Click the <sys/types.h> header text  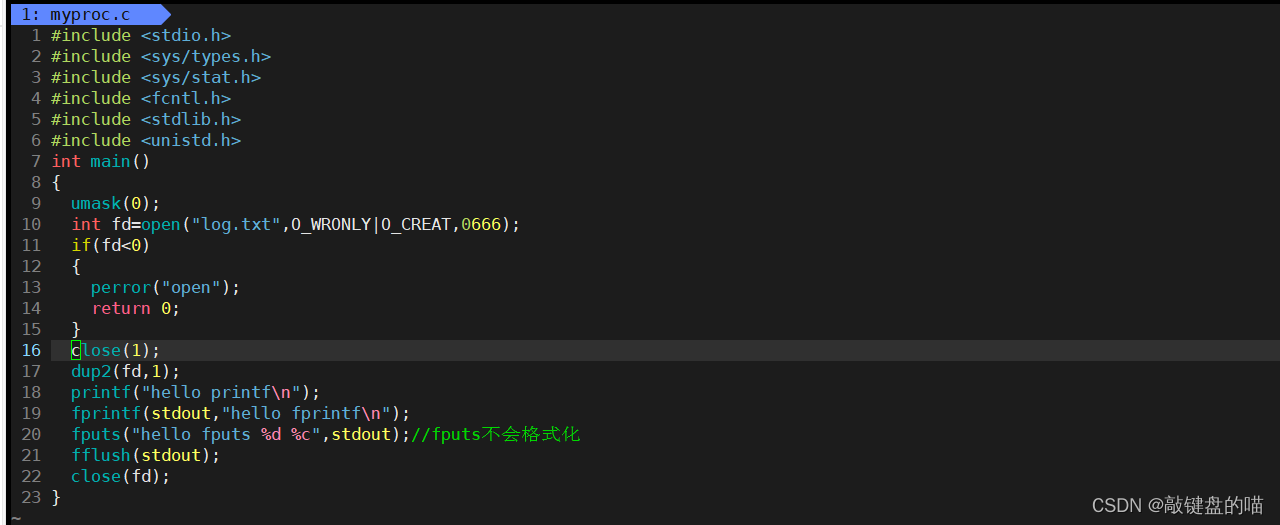click(206, 57)
